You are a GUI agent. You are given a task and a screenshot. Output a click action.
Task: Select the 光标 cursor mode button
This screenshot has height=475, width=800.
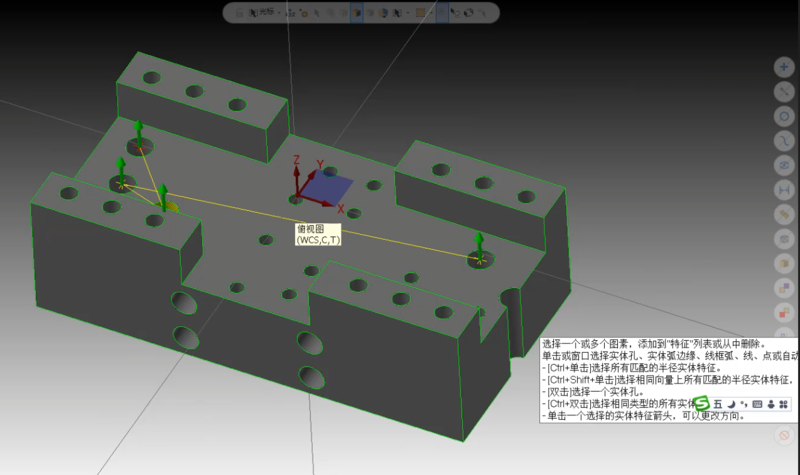pos(262,12)
